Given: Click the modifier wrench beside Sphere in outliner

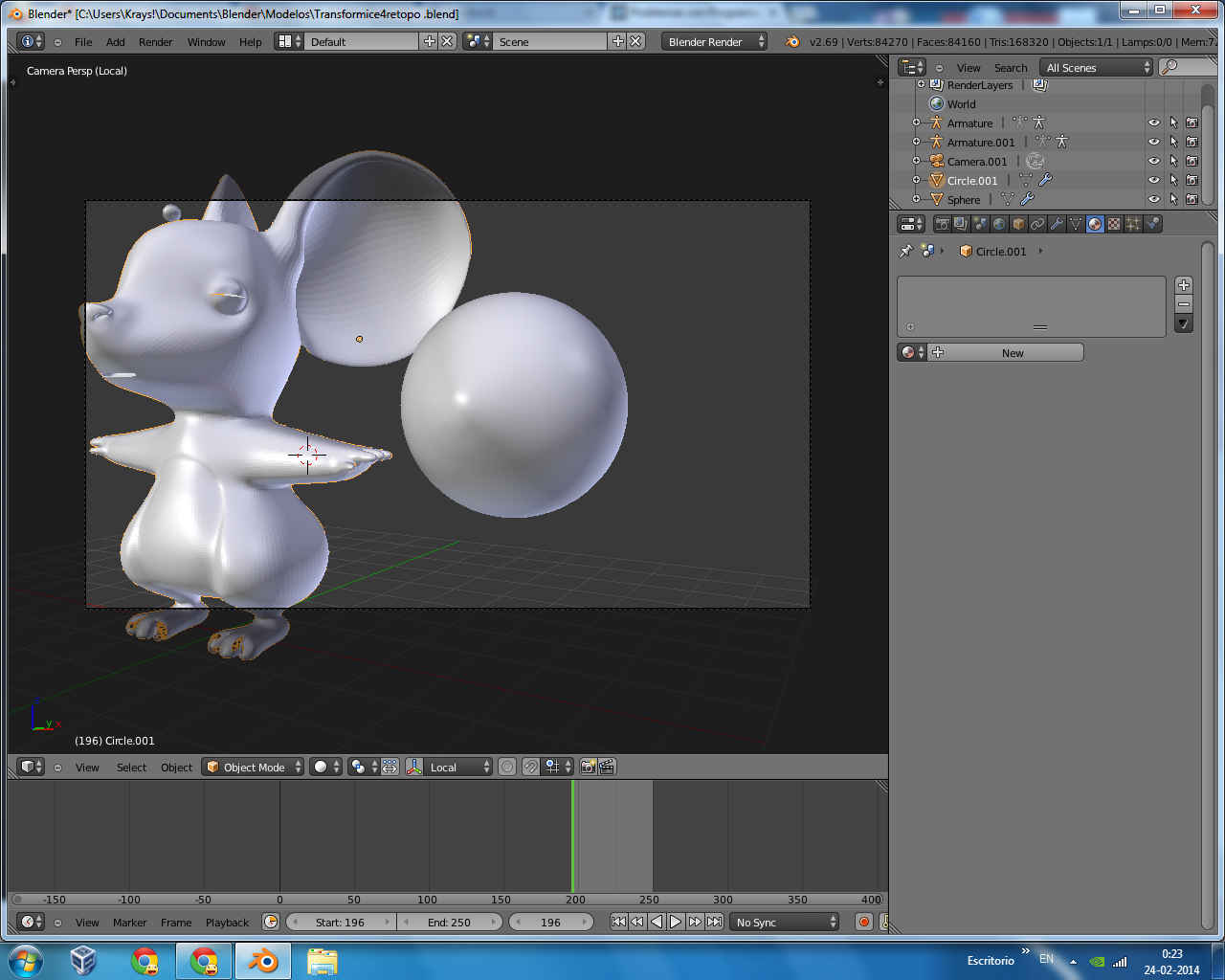Looking at the screenshot, I should [x=1027, y=199].
